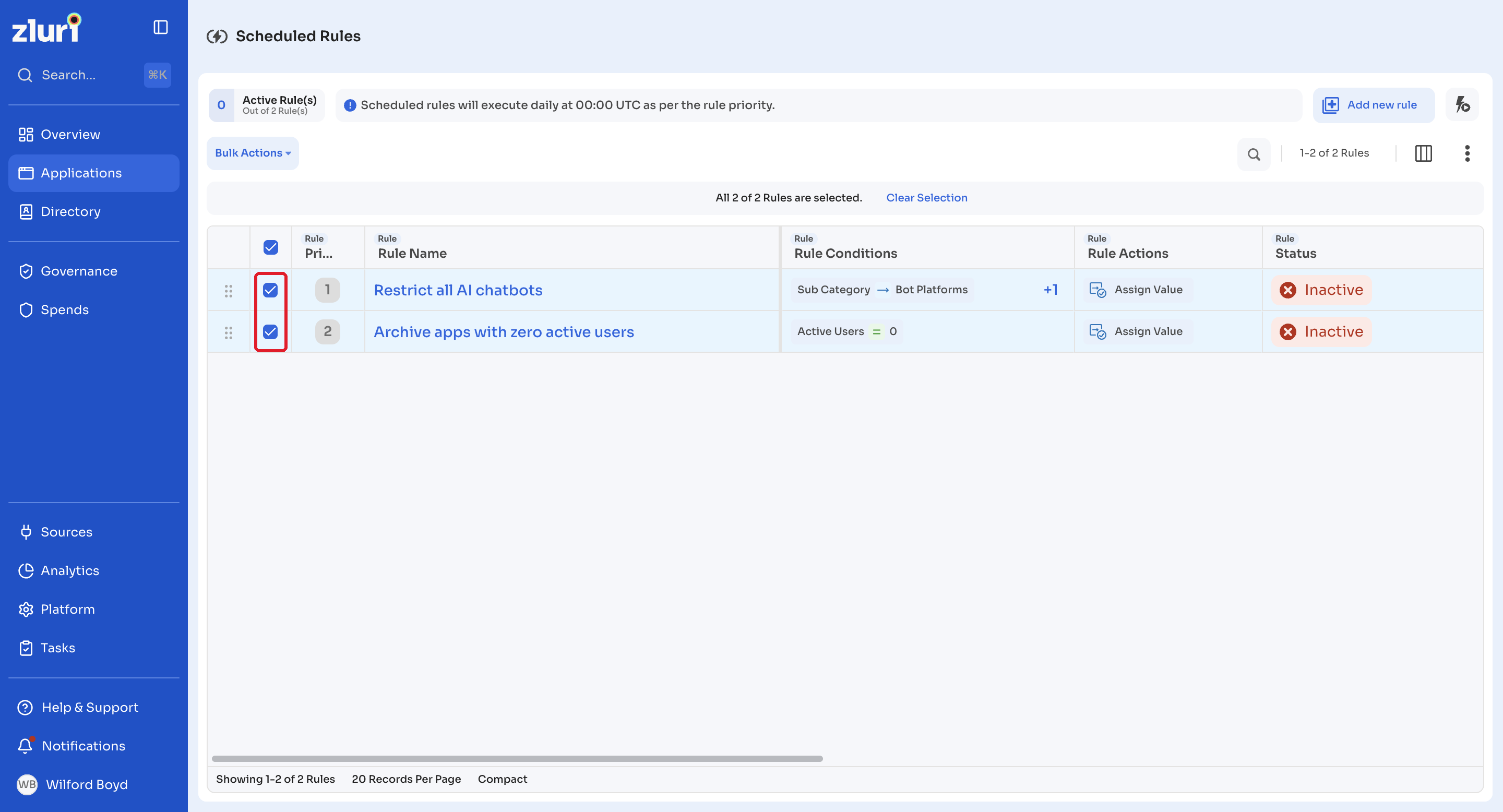Click the Zluri logo

(x=46, y=28)
